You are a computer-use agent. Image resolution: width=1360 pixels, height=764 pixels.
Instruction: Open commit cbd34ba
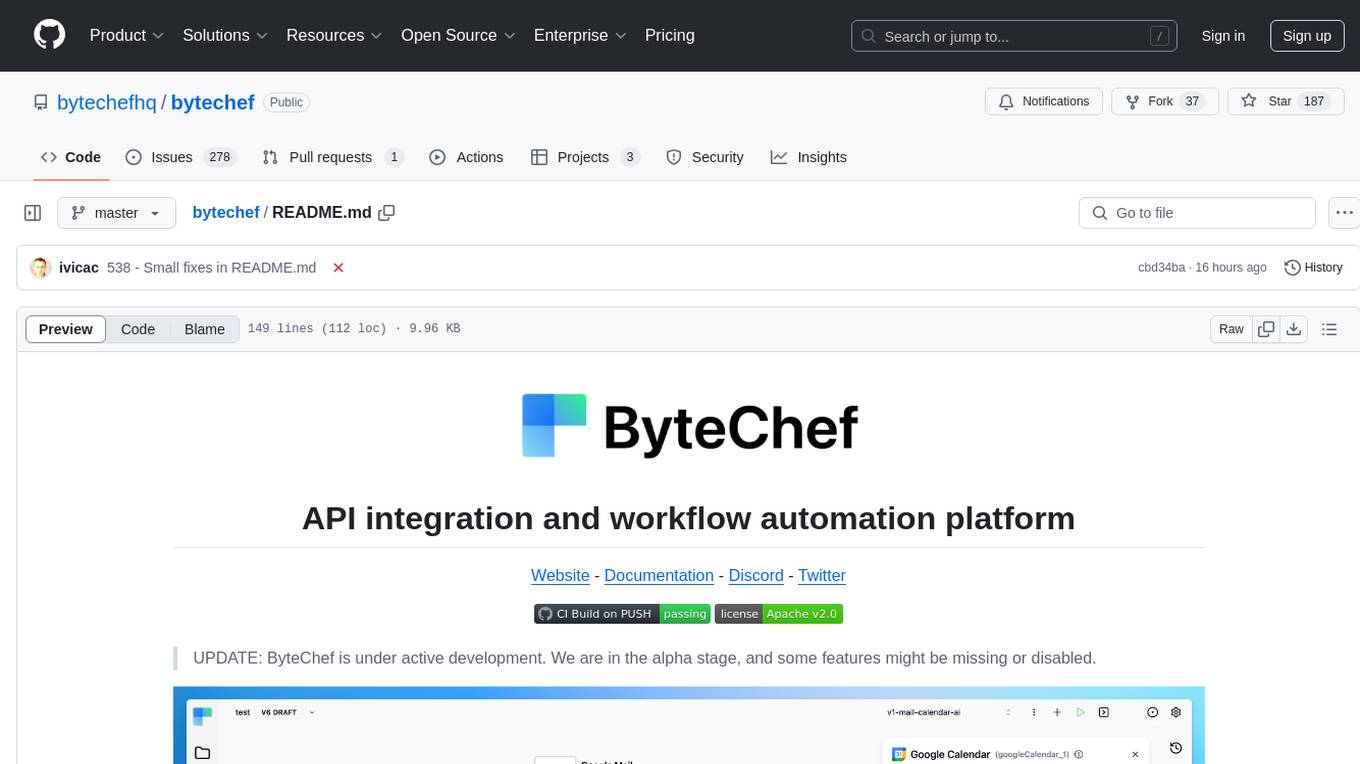coord(1161,268)
